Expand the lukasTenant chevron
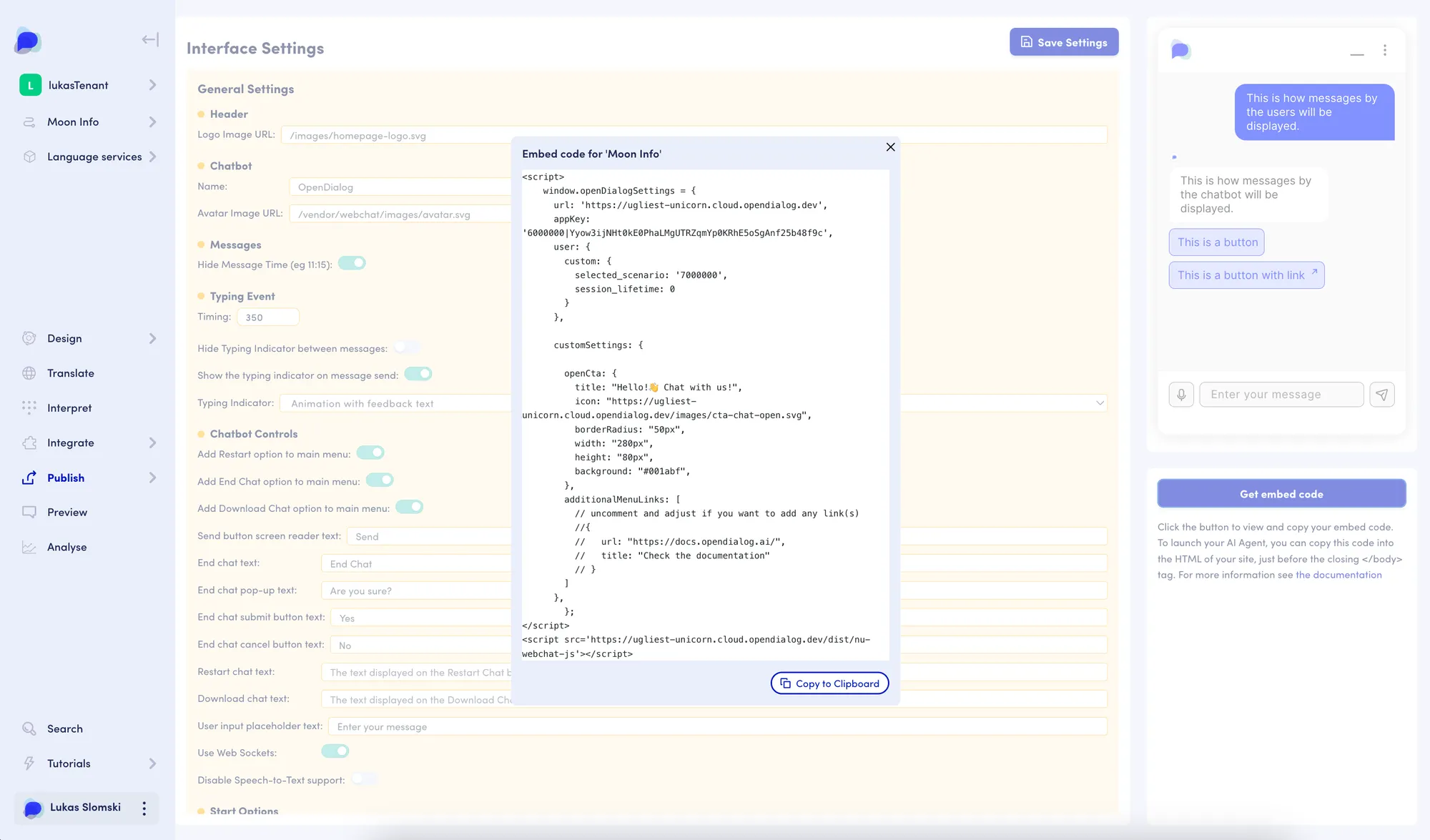Viewport: 1430px width, 840px height. coord(152,85)
